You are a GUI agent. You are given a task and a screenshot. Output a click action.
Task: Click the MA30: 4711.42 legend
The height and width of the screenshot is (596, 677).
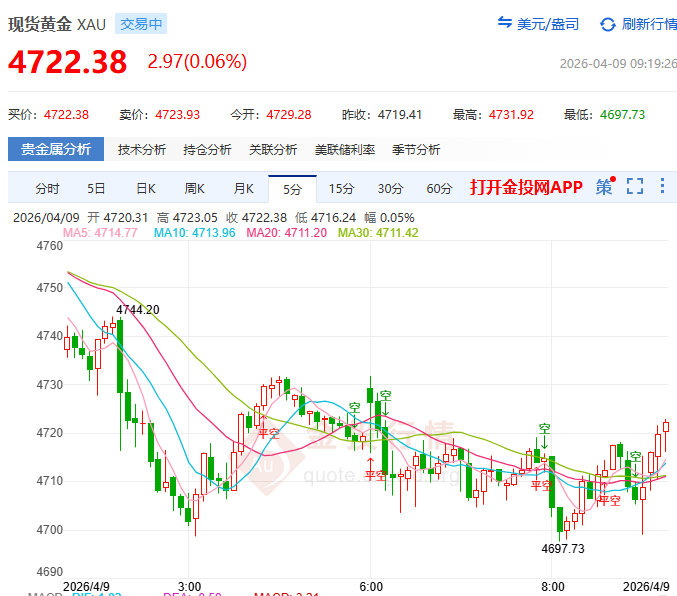pyautogui.click(x=378, y=233)
